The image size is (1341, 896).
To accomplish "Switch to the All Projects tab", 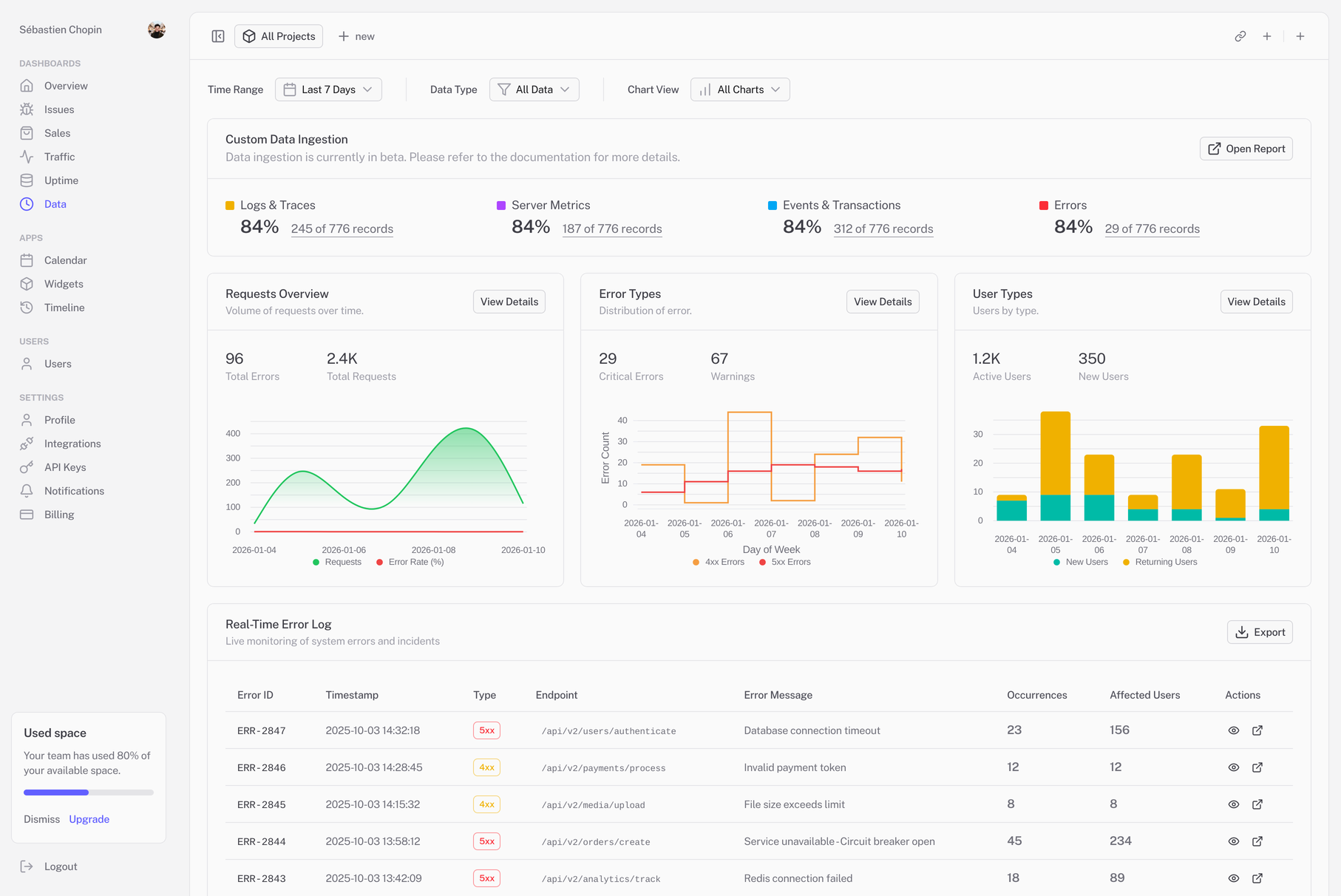I will pos(279,36).
